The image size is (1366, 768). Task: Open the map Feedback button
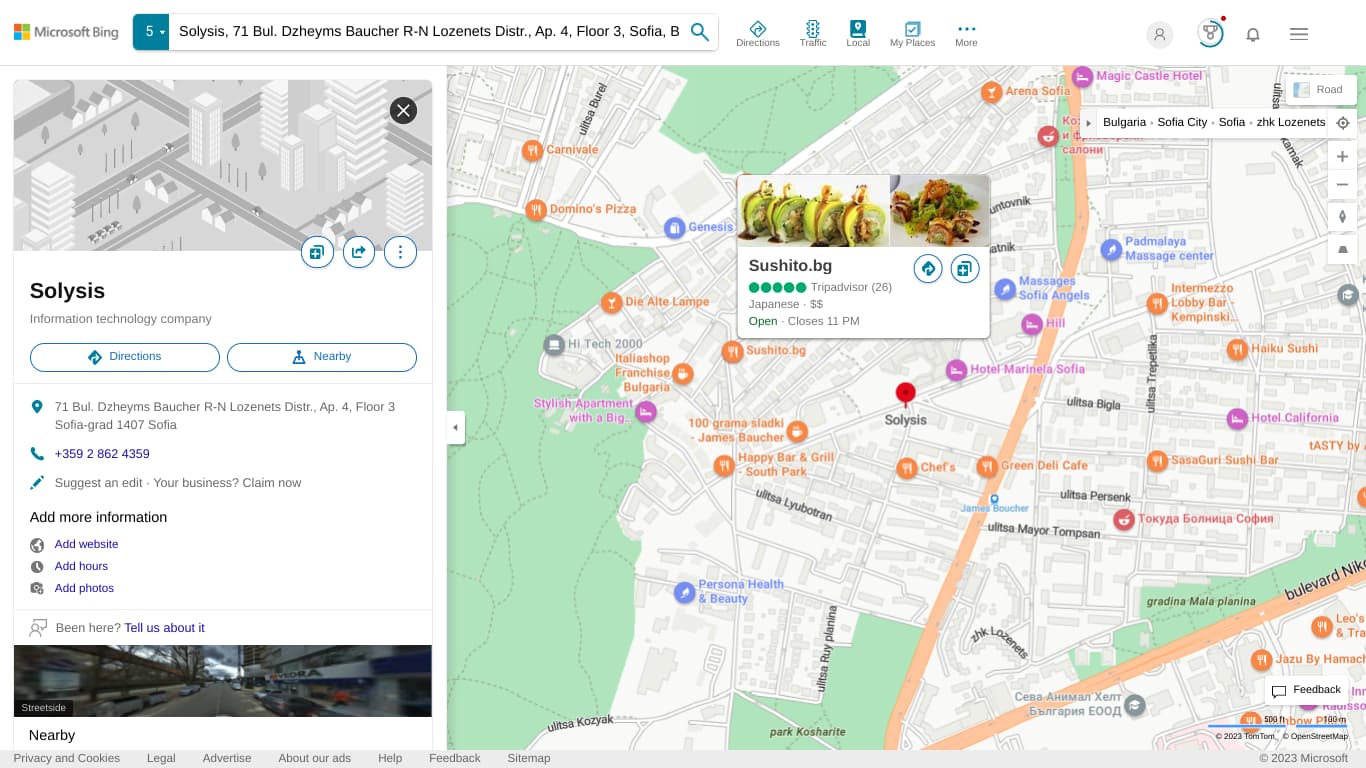(x=1306, y=690)
